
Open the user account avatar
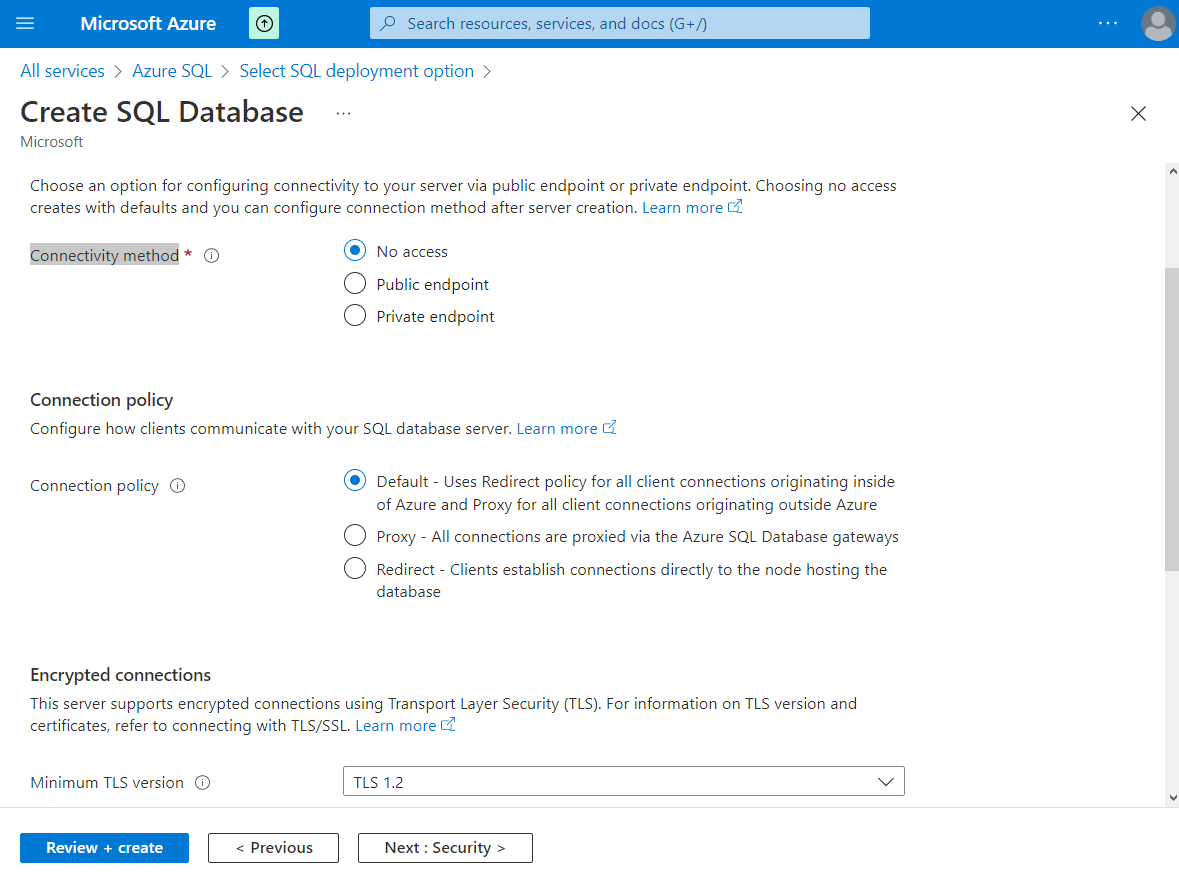(x=1158, y=23)
